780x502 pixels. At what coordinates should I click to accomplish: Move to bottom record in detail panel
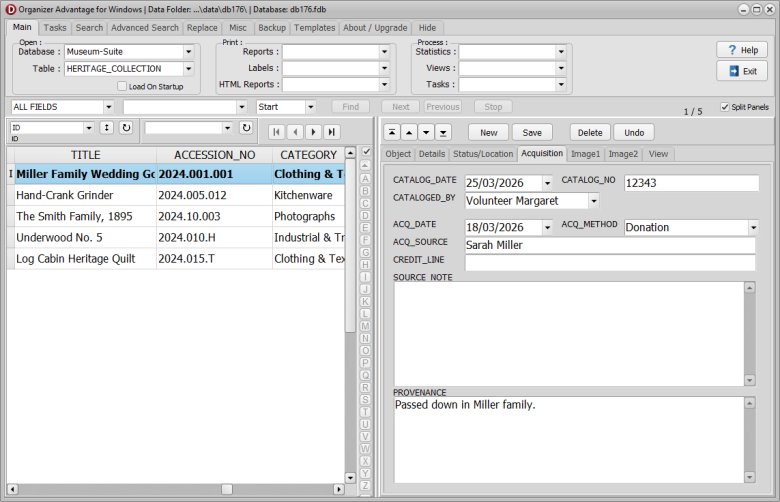click(443, 132)
